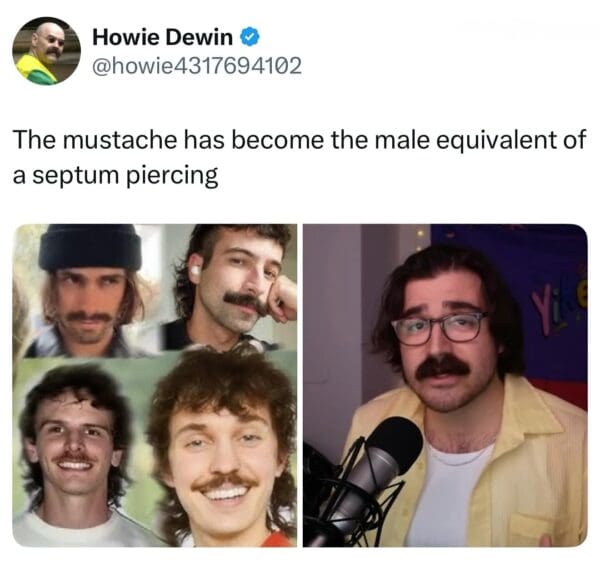600x571 pixels.
Task: Click the blue verified badge icon
Action: click(x=250, y=38)
